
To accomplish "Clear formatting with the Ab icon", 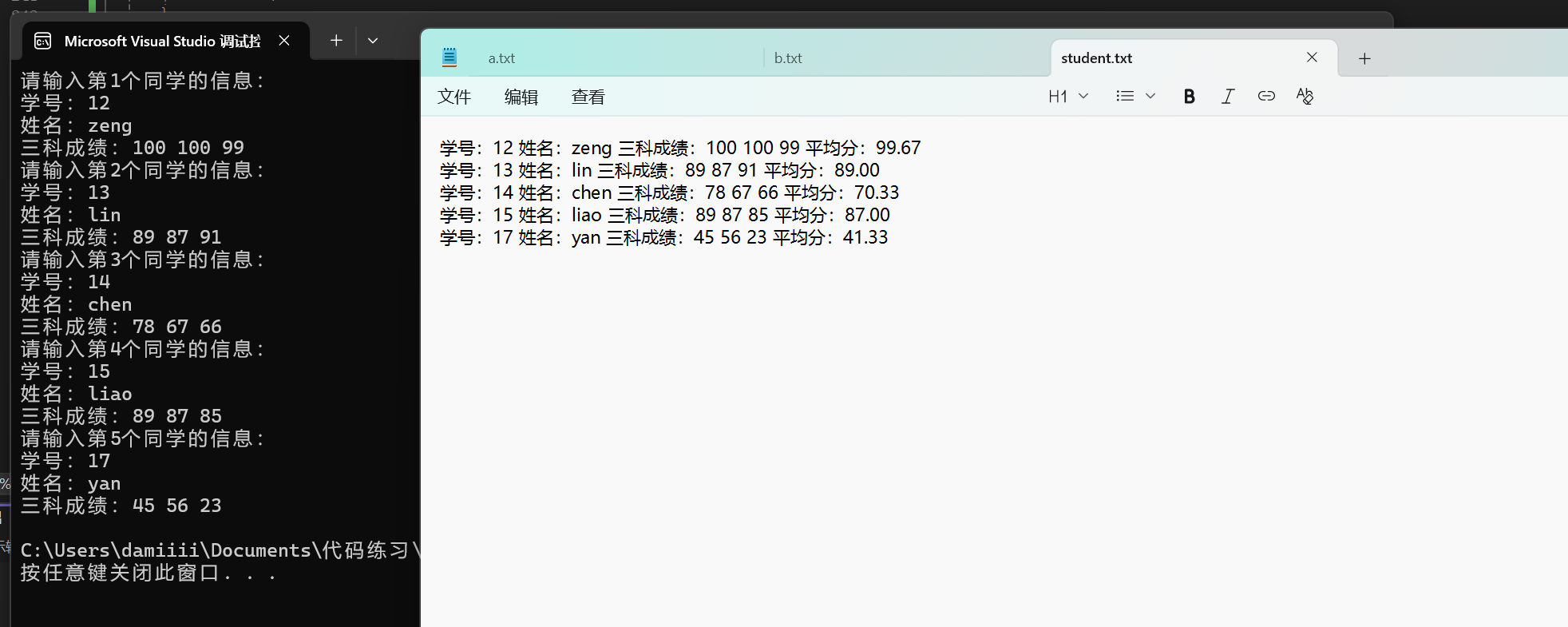I will point(1305,97).
